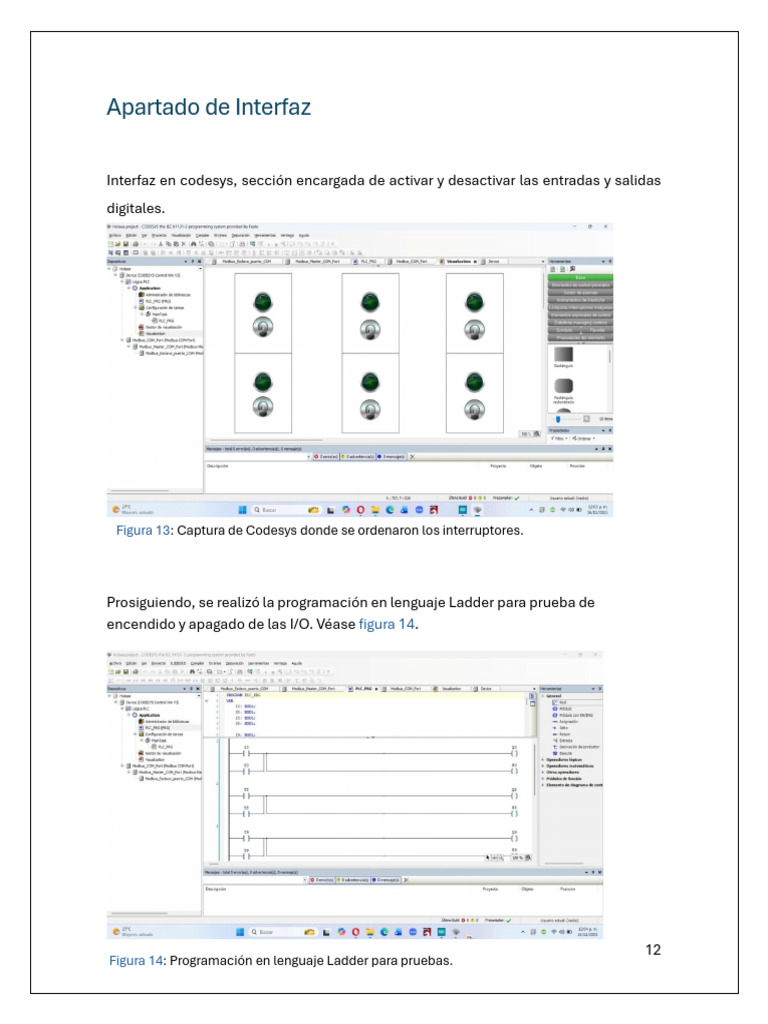Select Derivación de conductor tool in Figura 14
Screen dimensions: 768x1024
576,746
